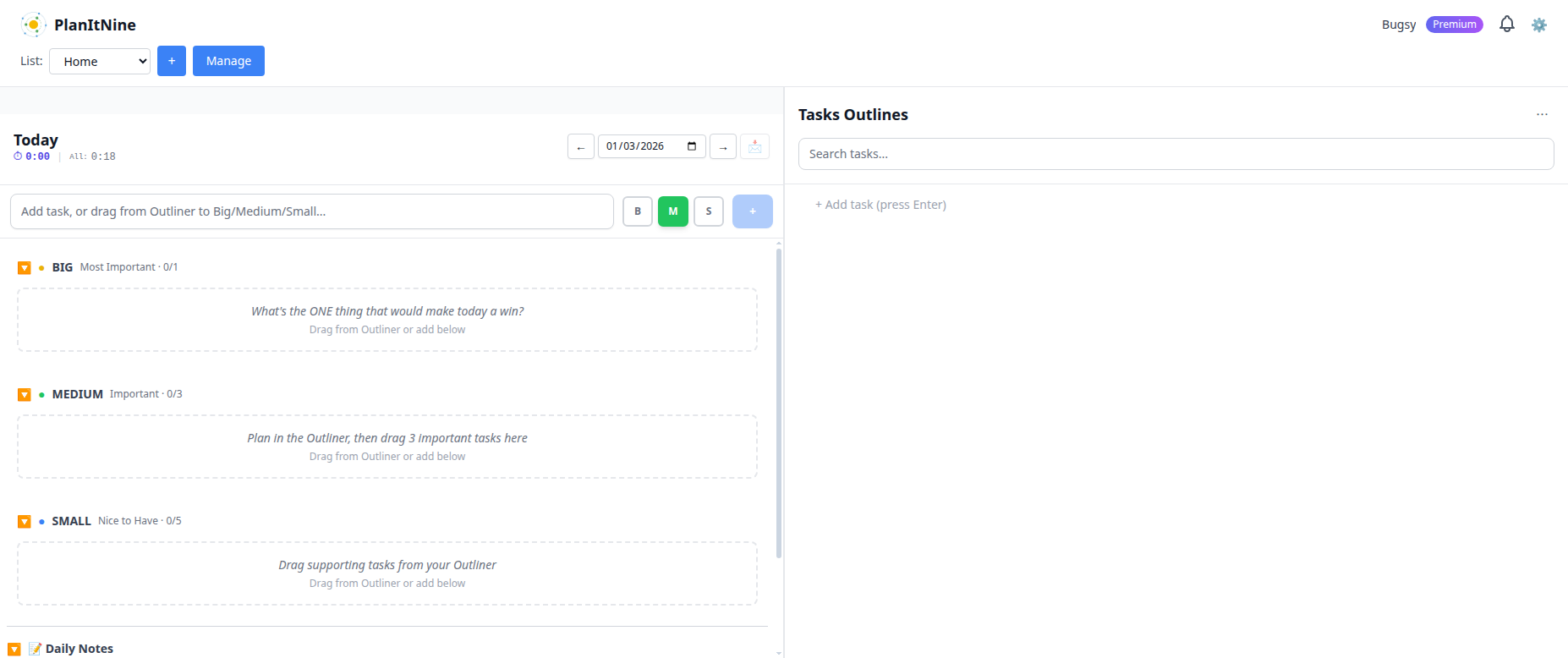Viewport: 1568px width, 658px height.
Task: Open the Home list dropdown
Action: click(100, 61)
